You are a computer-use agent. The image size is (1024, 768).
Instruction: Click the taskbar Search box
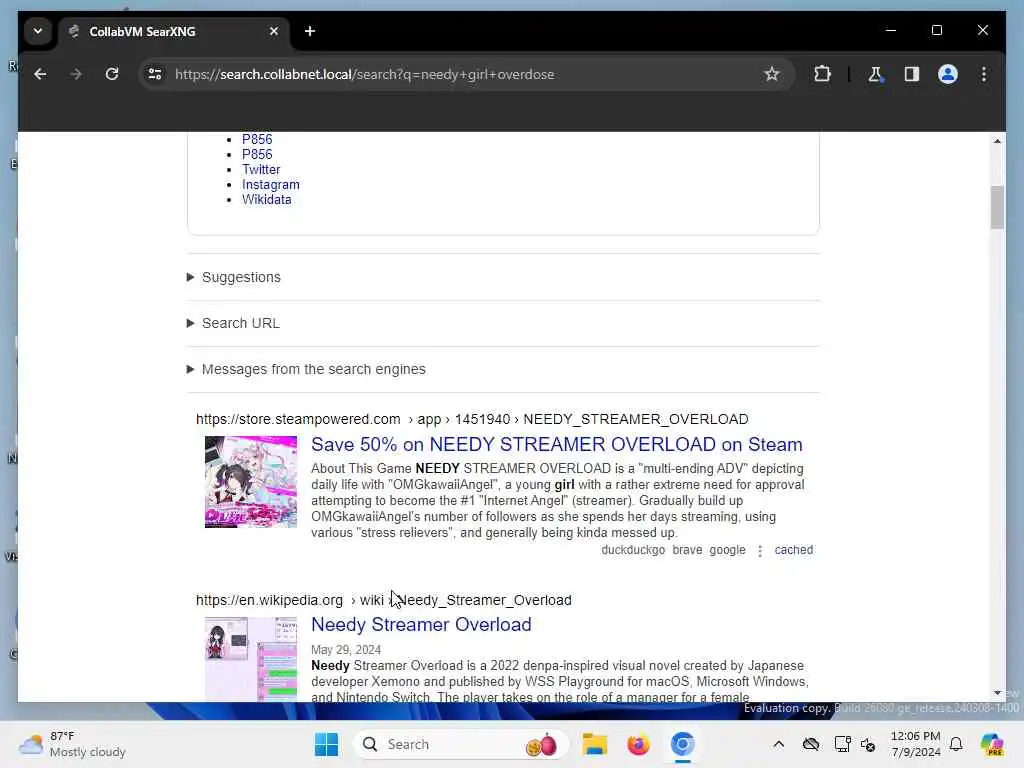pos(461,744)
